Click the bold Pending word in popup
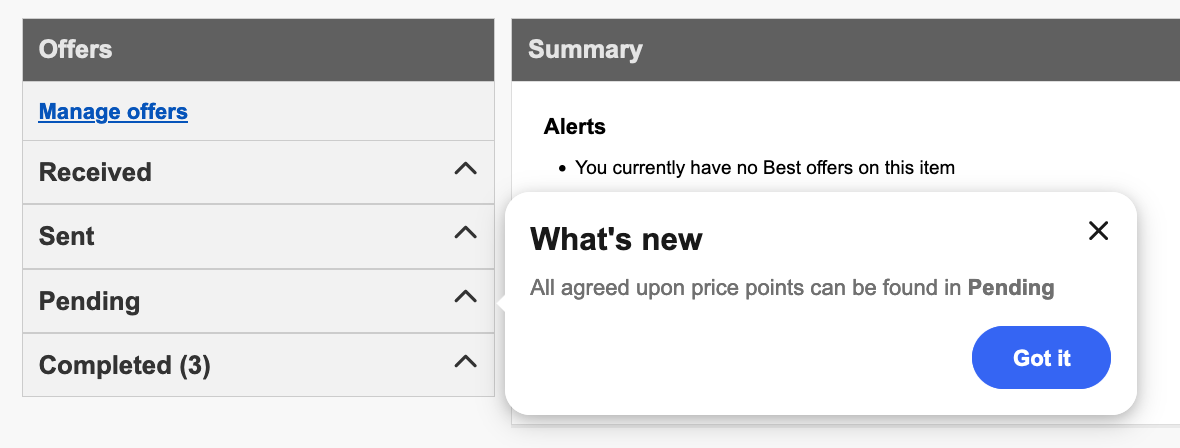 [x=1011, y=289]
